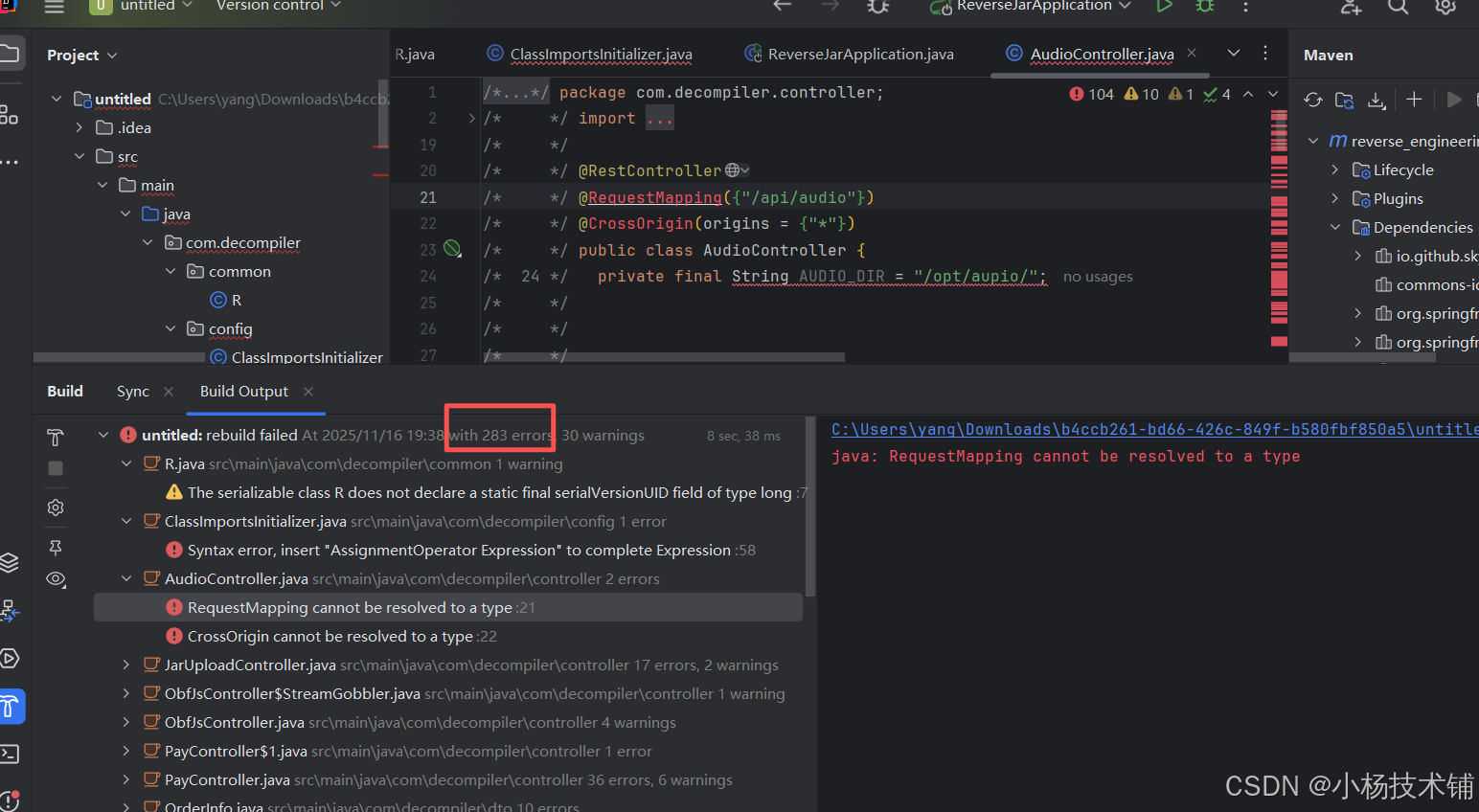Click the rebuild hammer icon in Build panel

[x=56, y=438]
